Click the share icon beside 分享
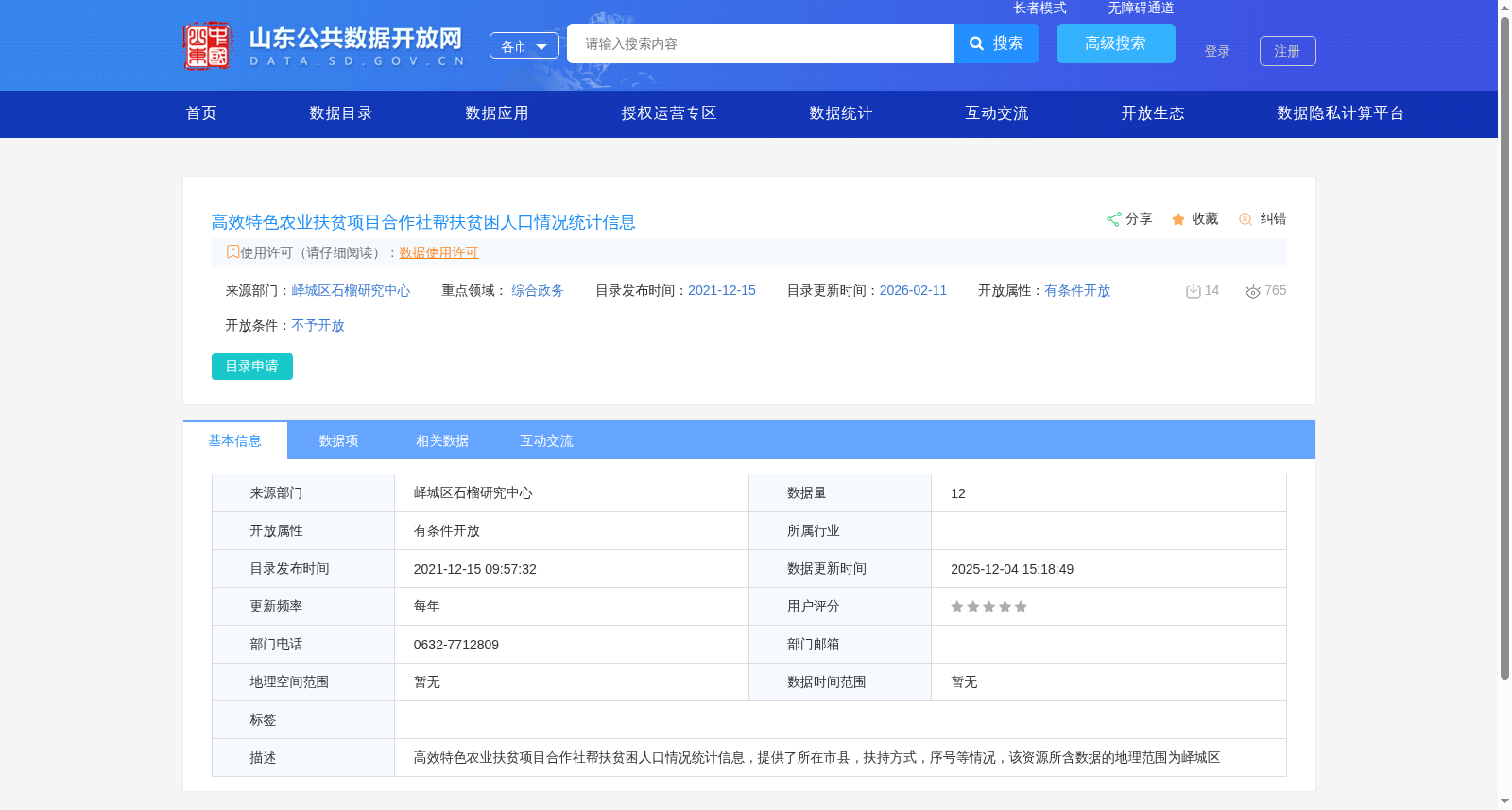 coord(1113,219)
